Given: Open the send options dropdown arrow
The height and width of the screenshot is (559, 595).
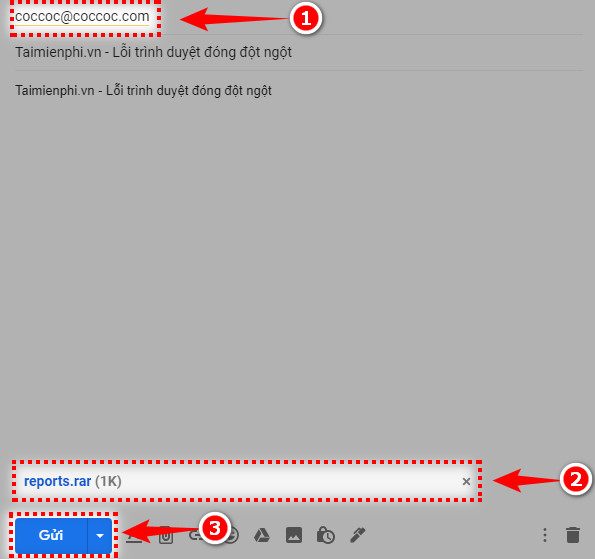Looking at the screenshot, I should (100, 535).
